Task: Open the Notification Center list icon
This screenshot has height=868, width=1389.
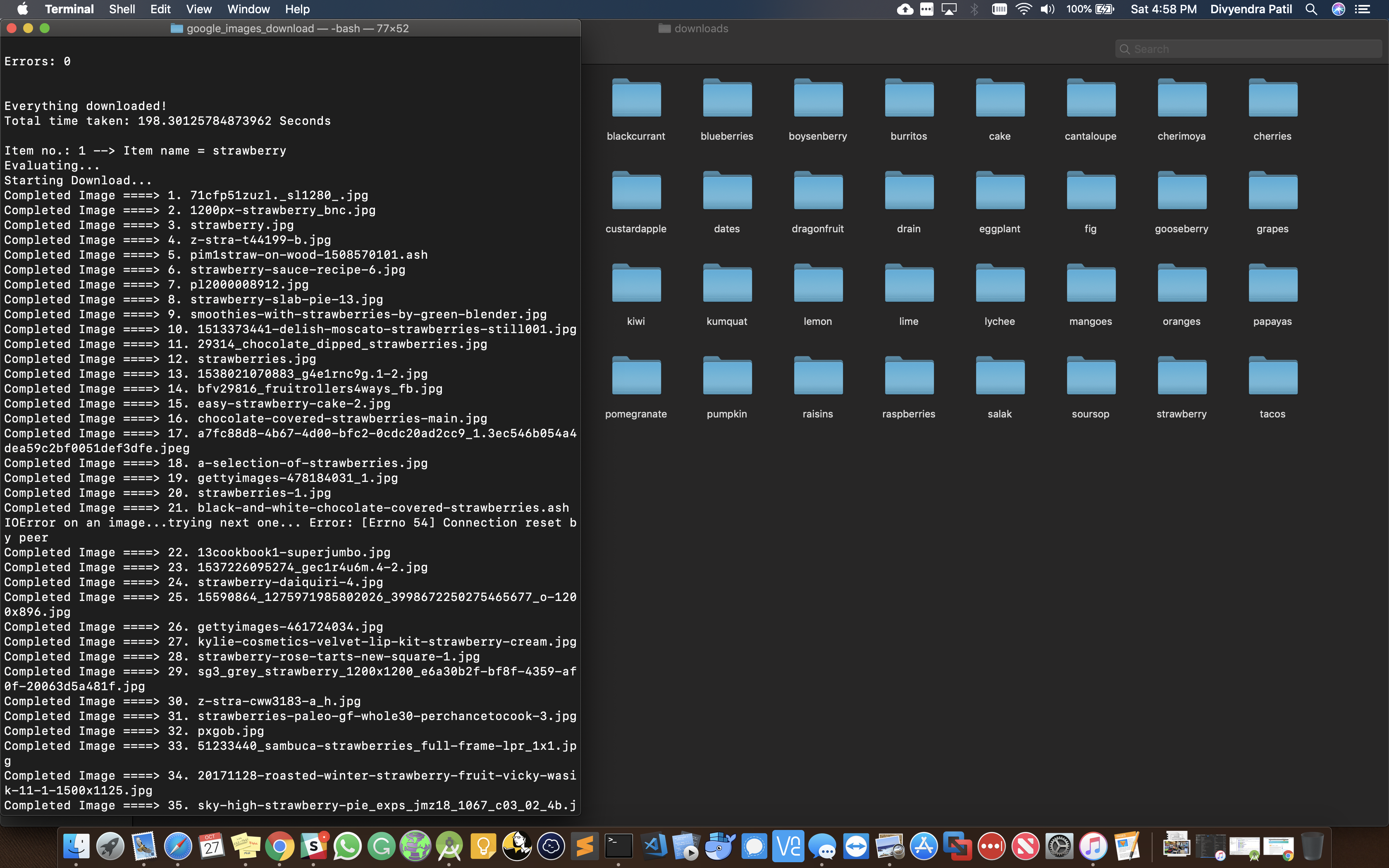Action: point(1363,9)
